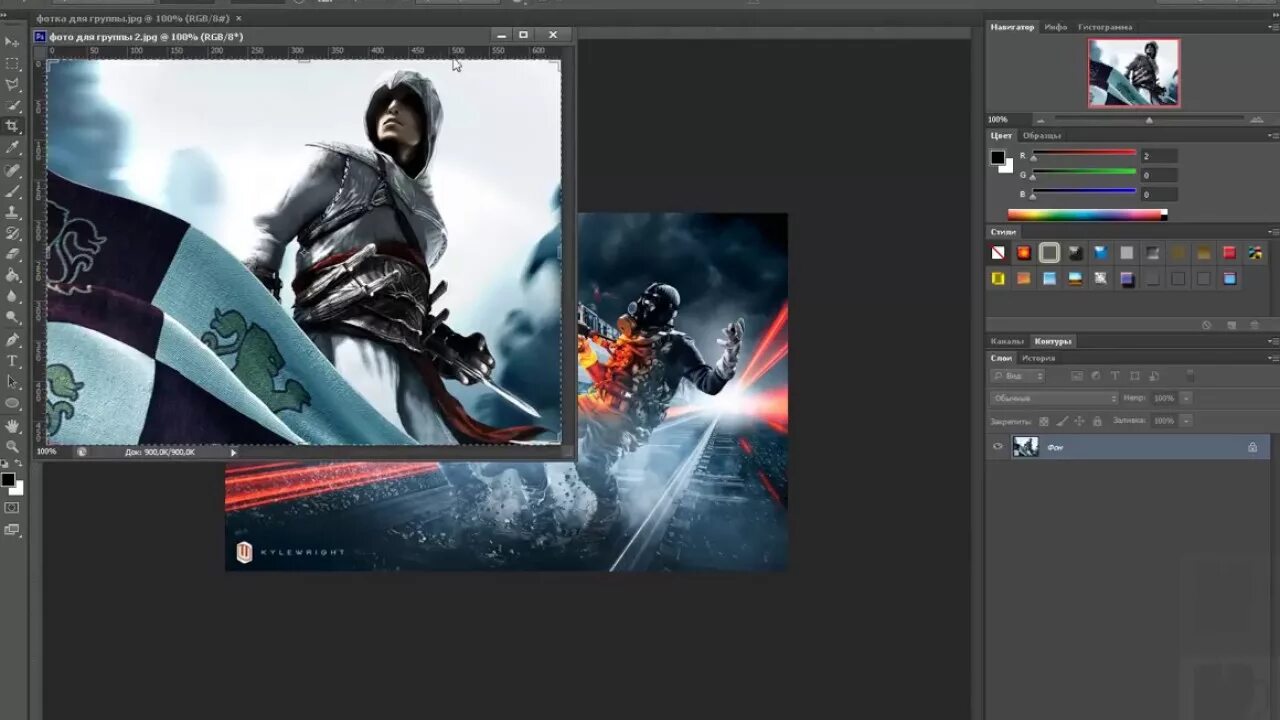Open Styles panel flyout menu
This screenshot has height=720, width=1280.
point(1272,232)
